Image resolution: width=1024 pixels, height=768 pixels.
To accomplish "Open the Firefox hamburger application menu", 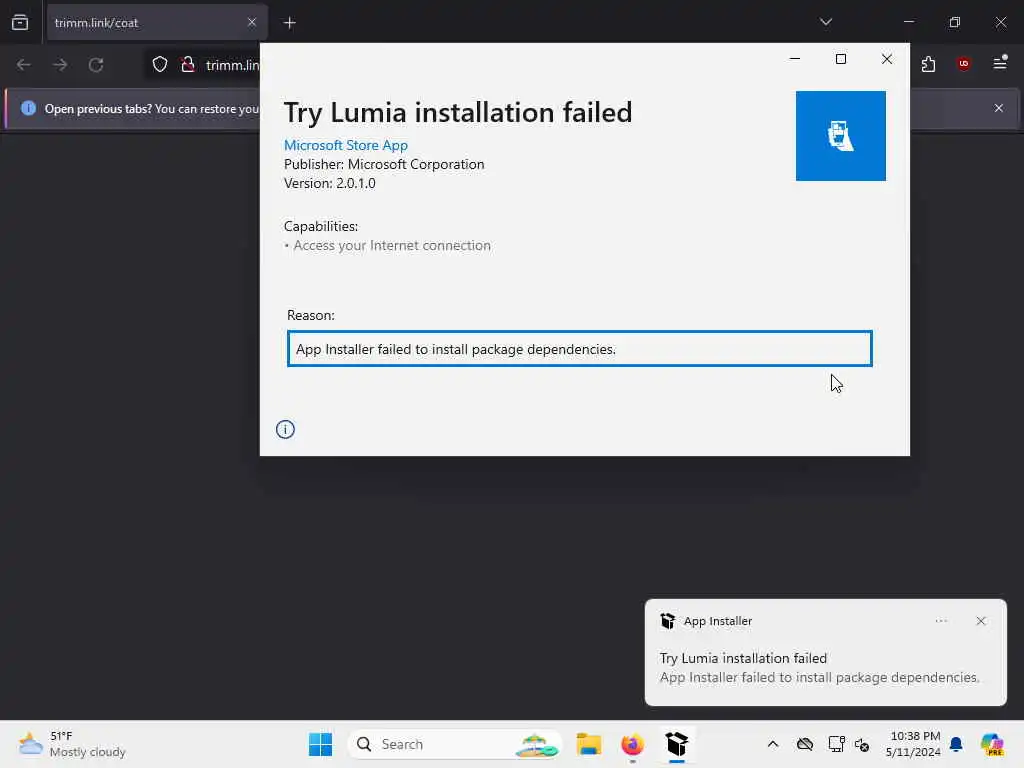I will click(x=999, y=63).
